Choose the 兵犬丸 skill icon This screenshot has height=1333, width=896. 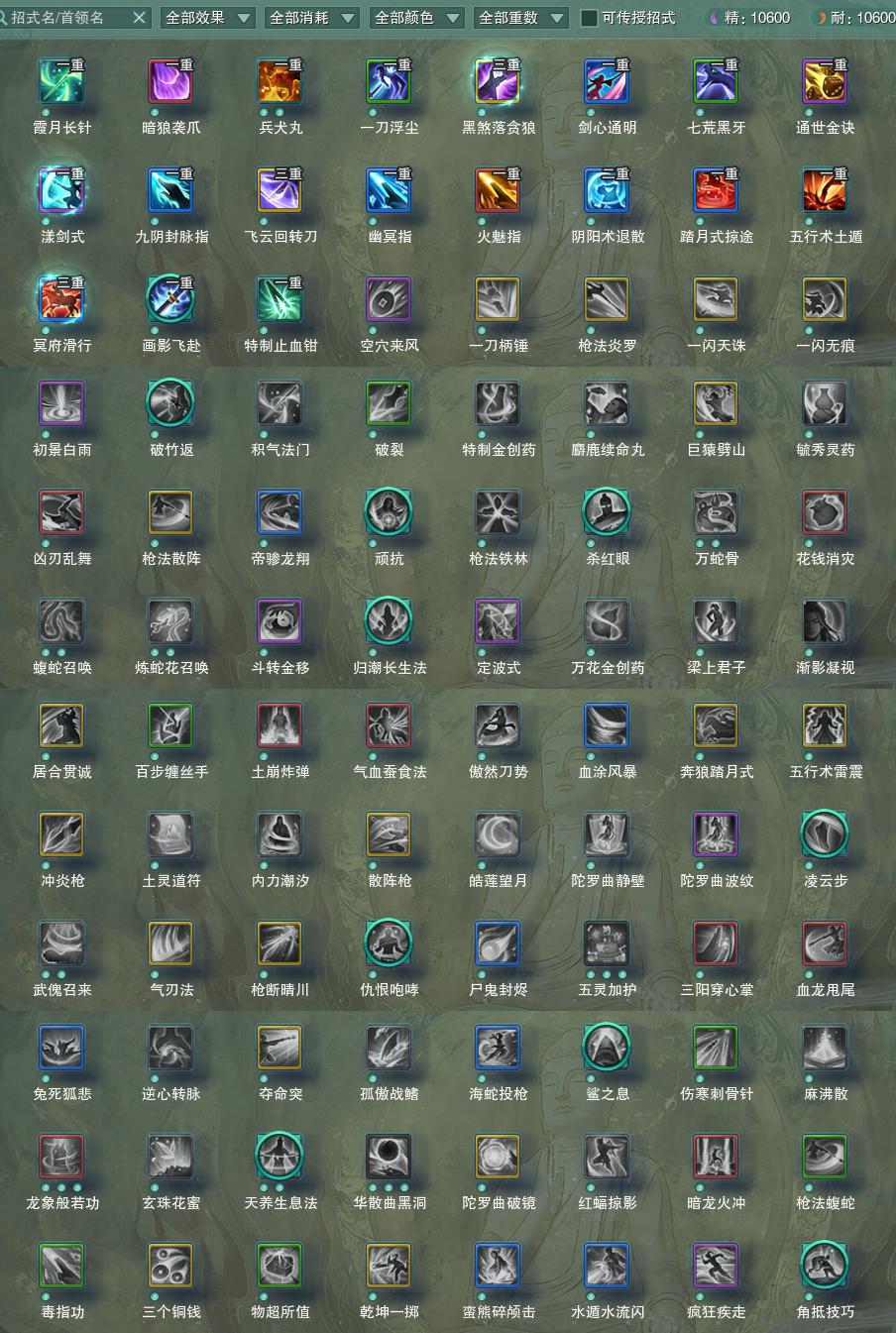point(280,81)
